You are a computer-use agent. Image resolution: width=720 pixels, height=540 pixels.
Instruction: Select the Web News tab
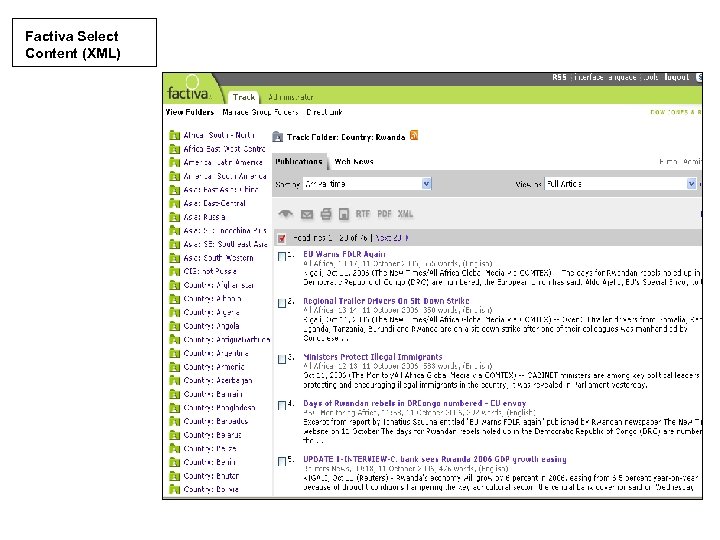(x=354, y=162)
